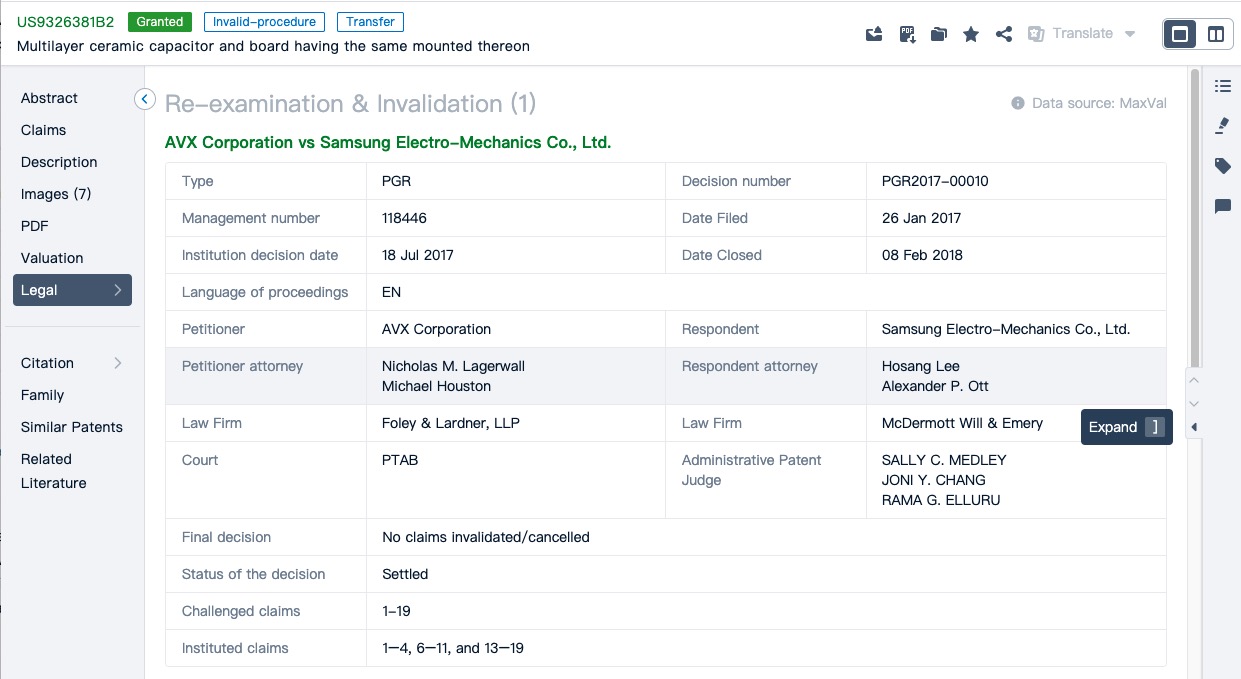Switch to split two-column view
The width and height of the screenshot is (1241, 679).
pos(1215,34)
